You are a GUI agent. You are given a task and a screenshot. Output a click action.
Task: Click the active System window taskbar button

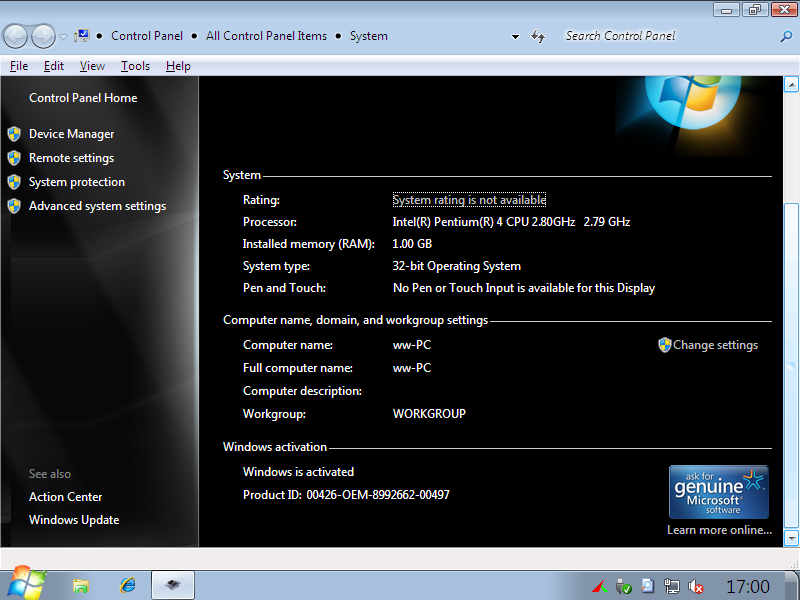173,585
